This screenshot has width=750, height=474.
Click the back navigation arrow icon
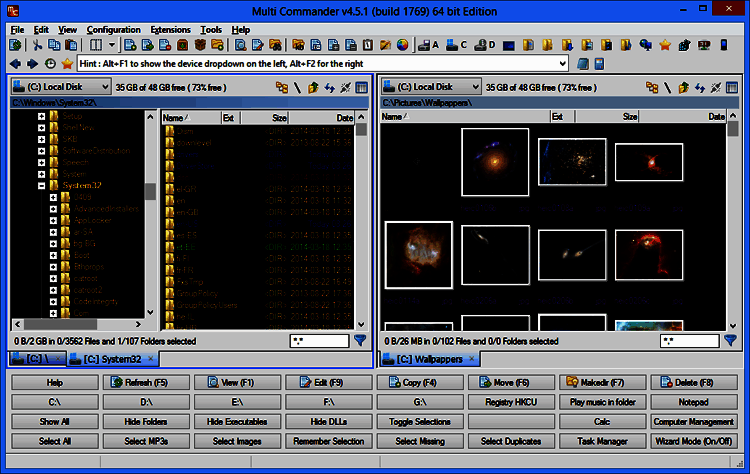[14, 63]
